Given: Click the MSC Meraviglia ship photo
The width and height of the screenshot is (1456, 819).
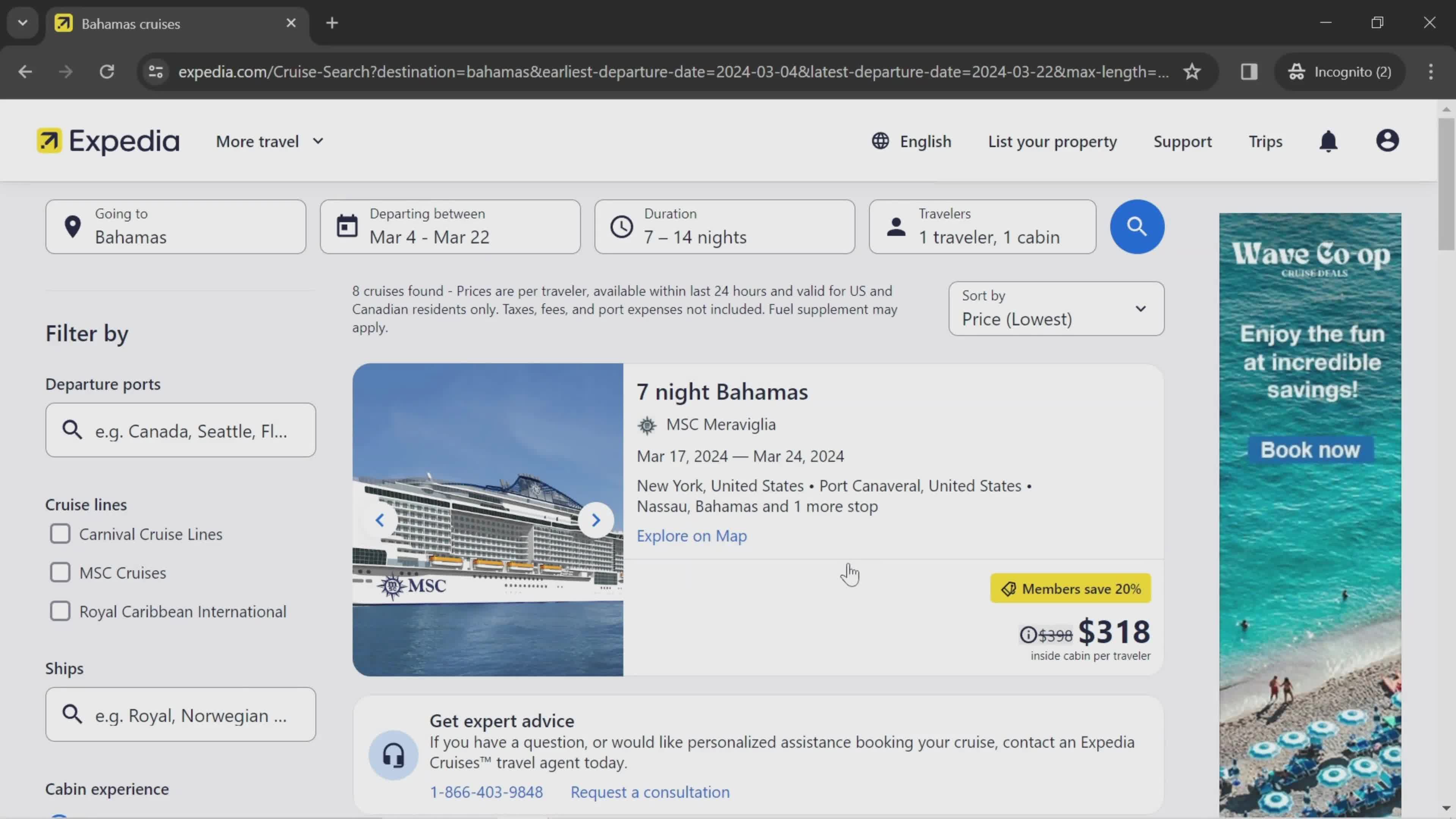Looking at the screenshot, I should coord(488,520).
